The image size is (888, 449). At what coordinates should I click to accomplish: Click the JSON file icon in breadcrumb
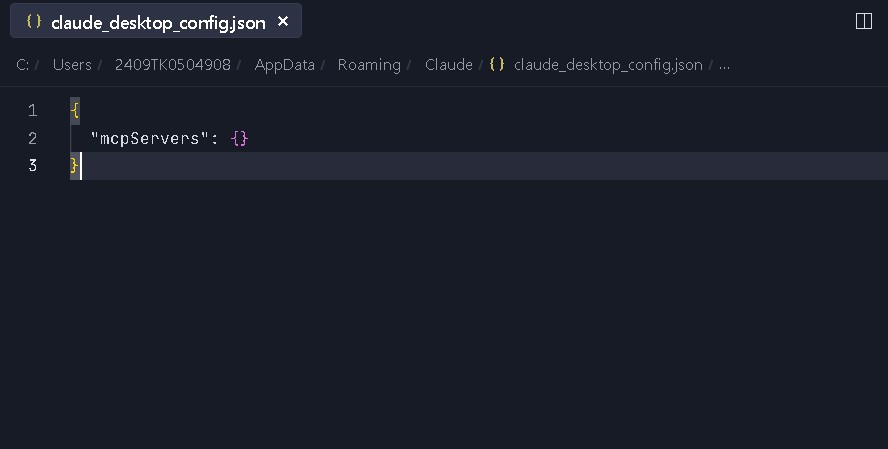click(497, 64)
